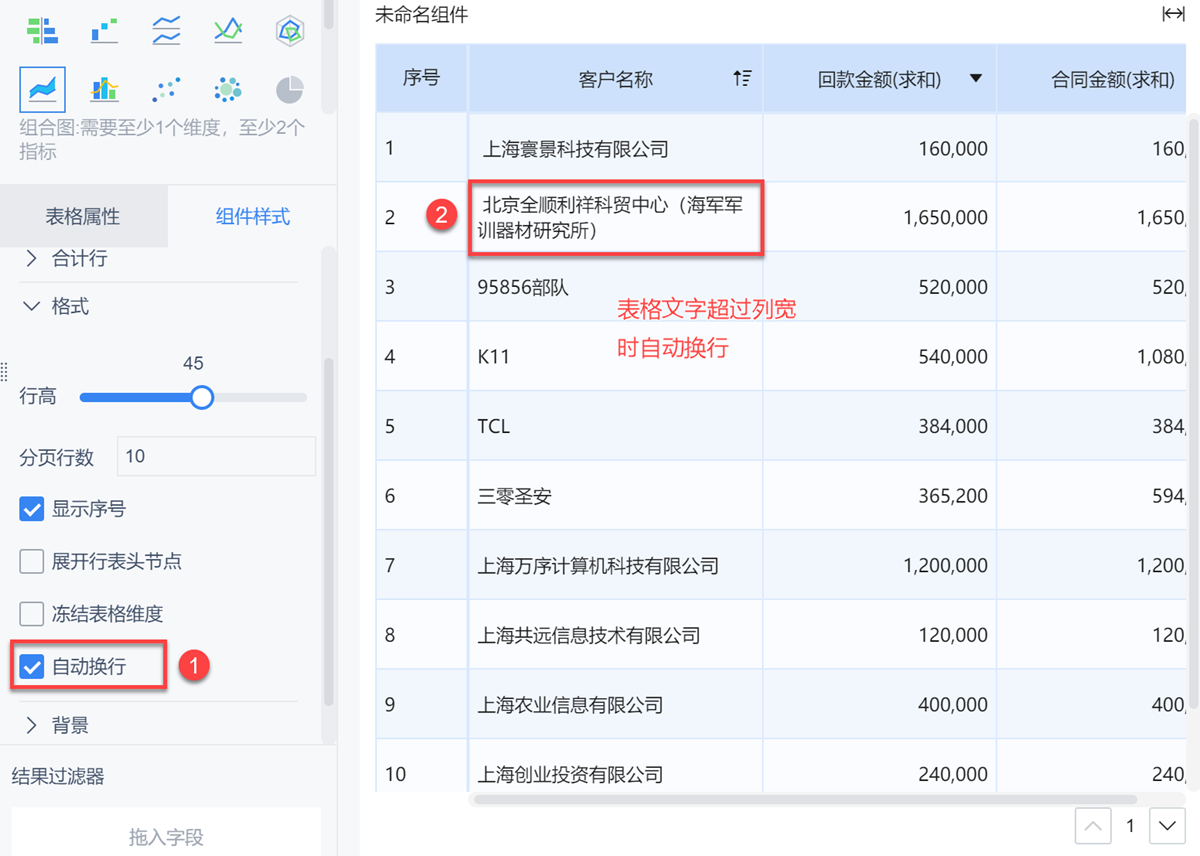Uncheck the 显示序号 checkbox
The image size is (1200, 856).
click(x=32, y=509)
